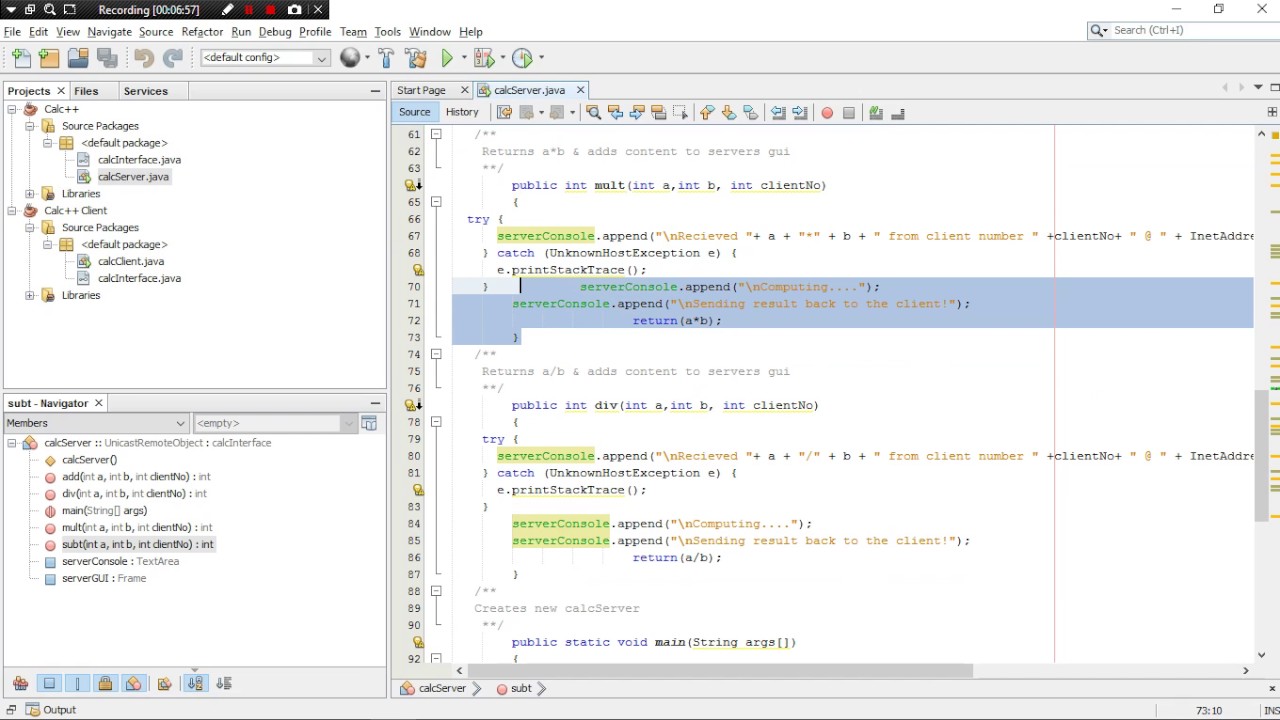Open the Run Project dropdown arrow
This screenshot has height=720, width=1280.
pos(463,58)
